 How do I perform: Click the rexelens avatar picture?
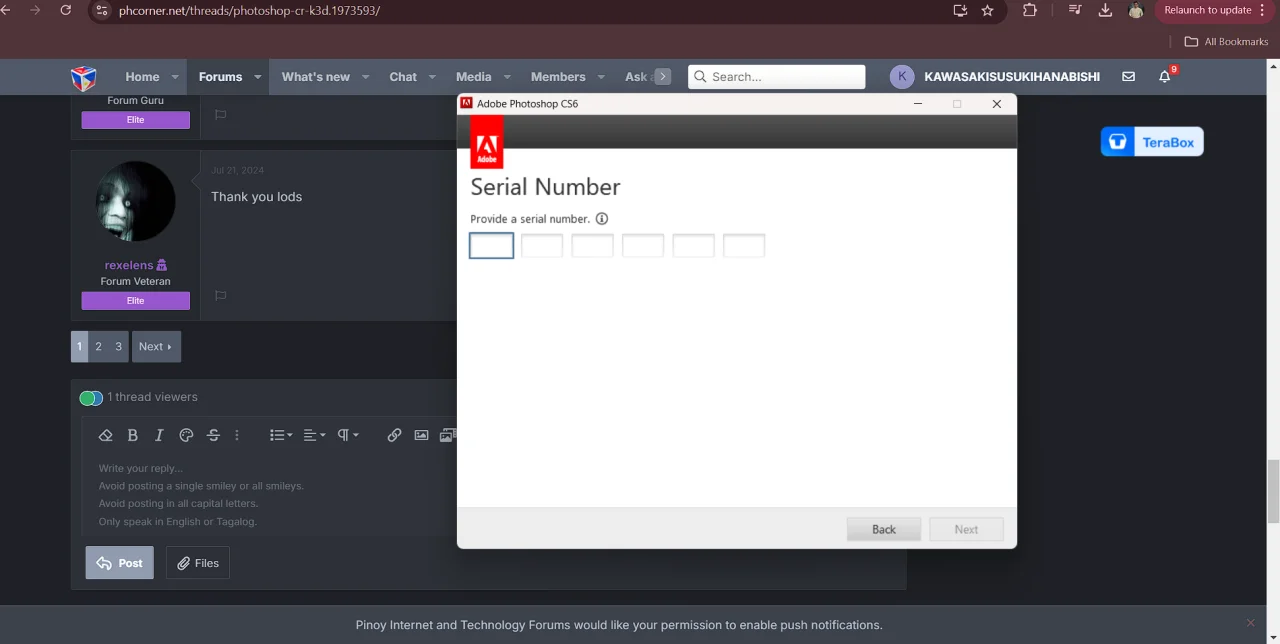[x=136, y=201]
